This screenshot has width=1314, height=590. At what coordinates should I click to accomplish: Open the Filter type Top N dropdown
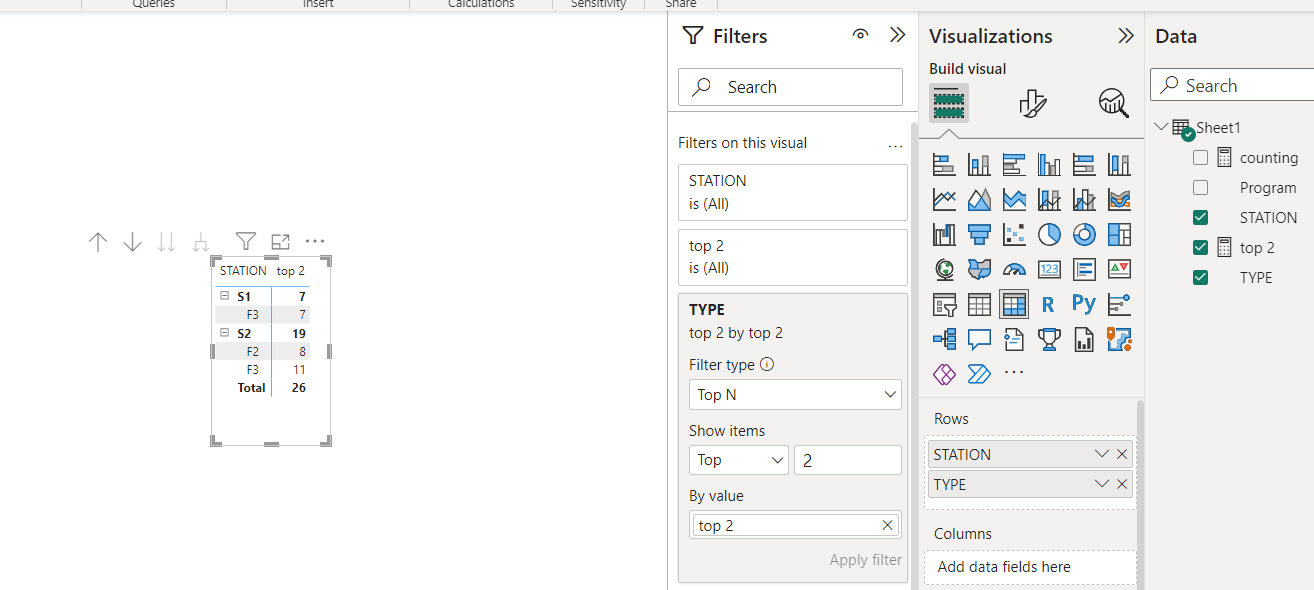[795, 395]
